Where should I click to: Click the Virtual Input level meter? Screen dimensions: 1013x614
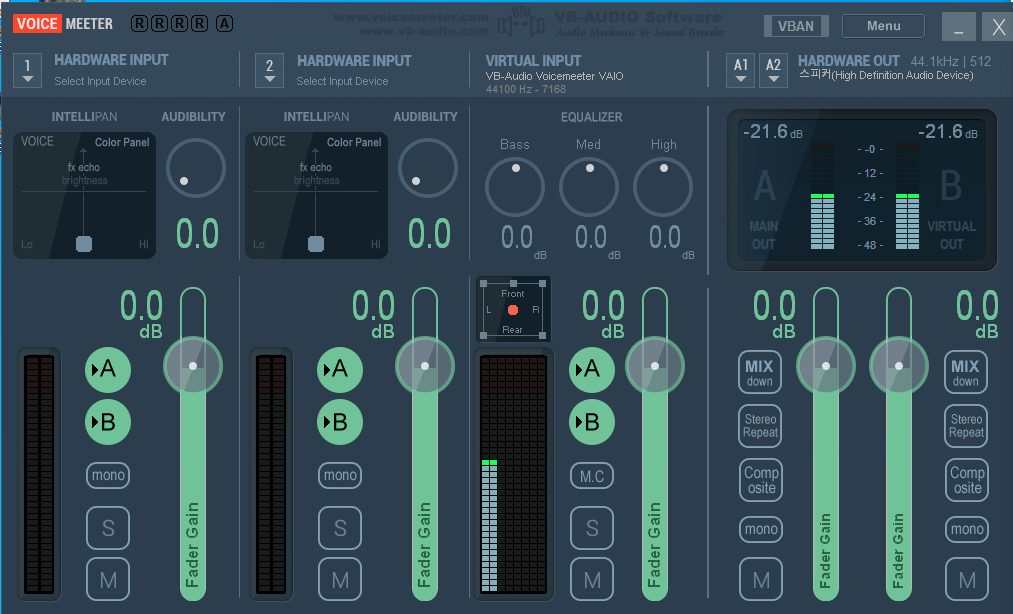(514, 474)
